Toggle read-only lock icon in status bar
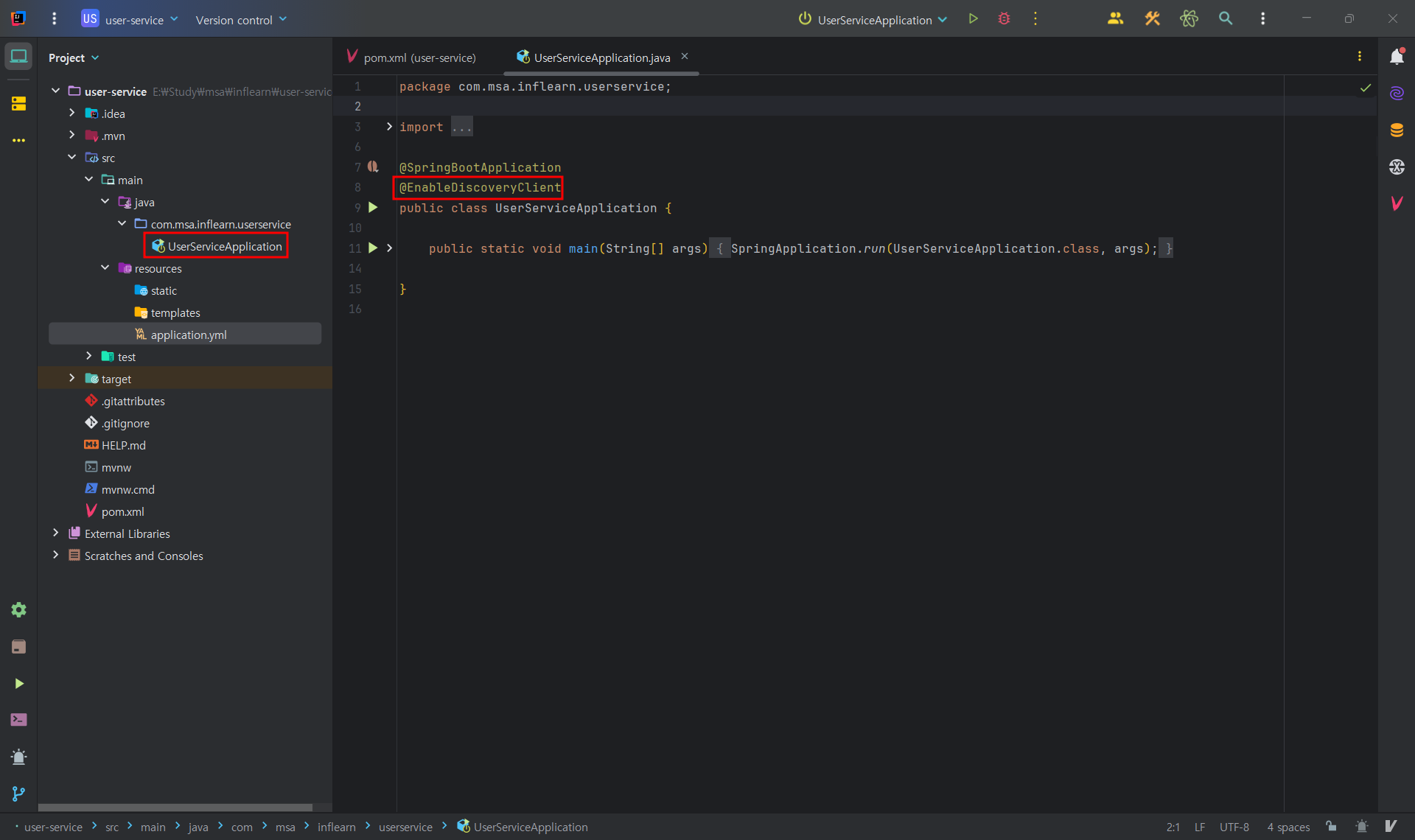 (x=1331, y=827)
